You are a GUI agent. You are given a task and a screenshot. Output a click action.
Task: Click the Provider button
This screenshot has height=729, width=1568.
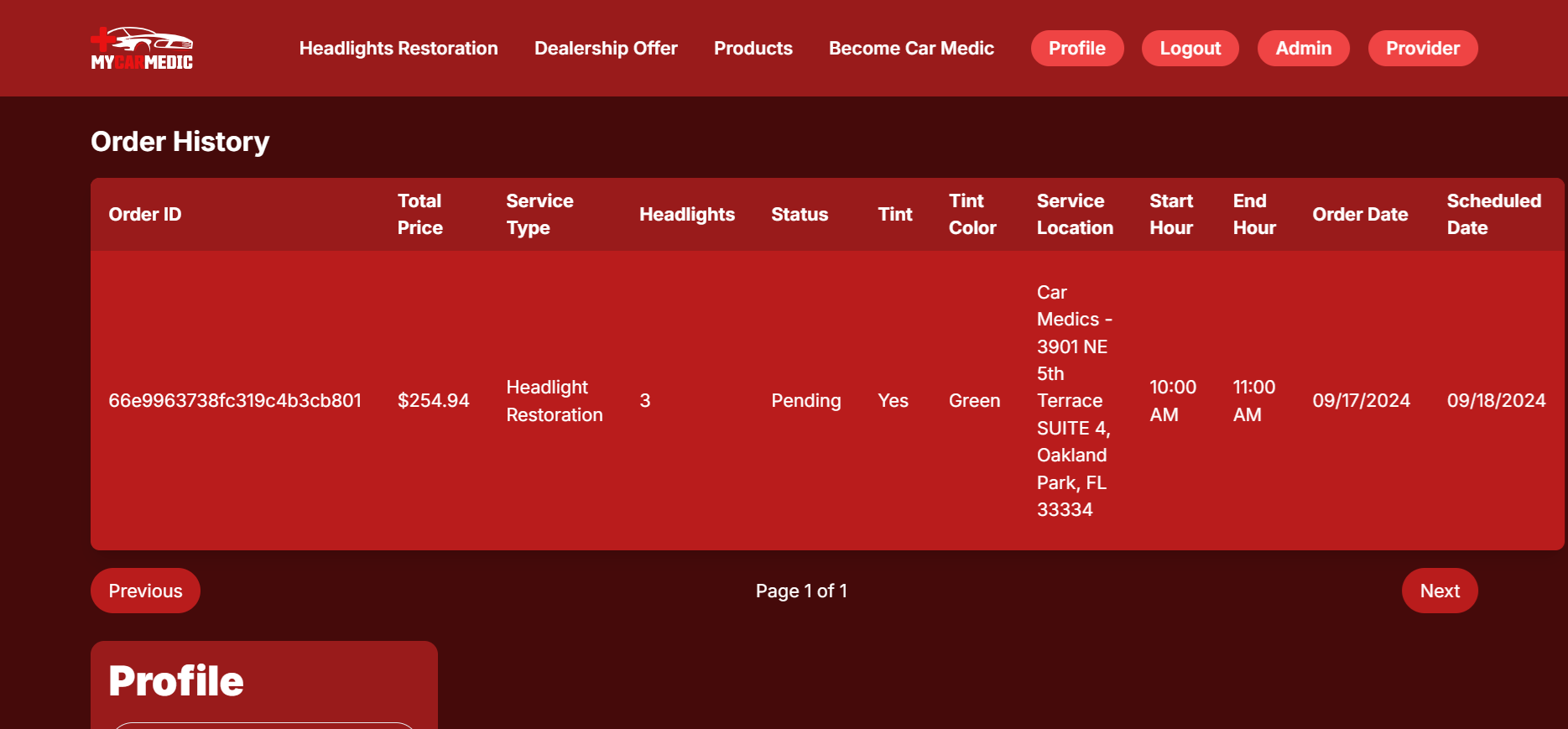(1422, 49)
